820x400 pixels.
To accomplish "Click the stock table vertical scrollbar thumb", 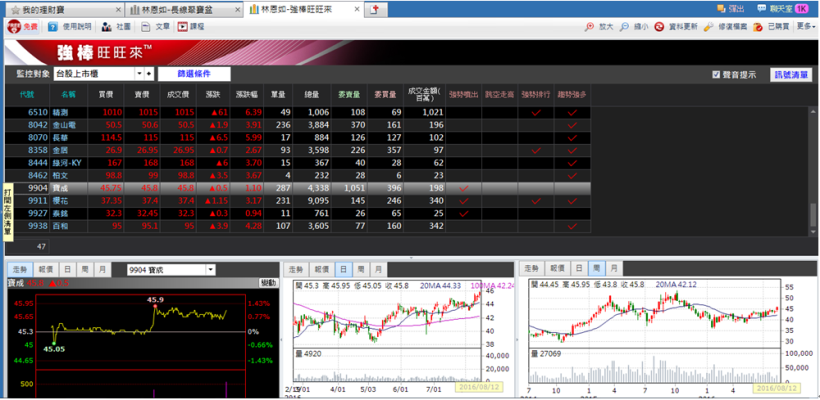I will 813,214.
